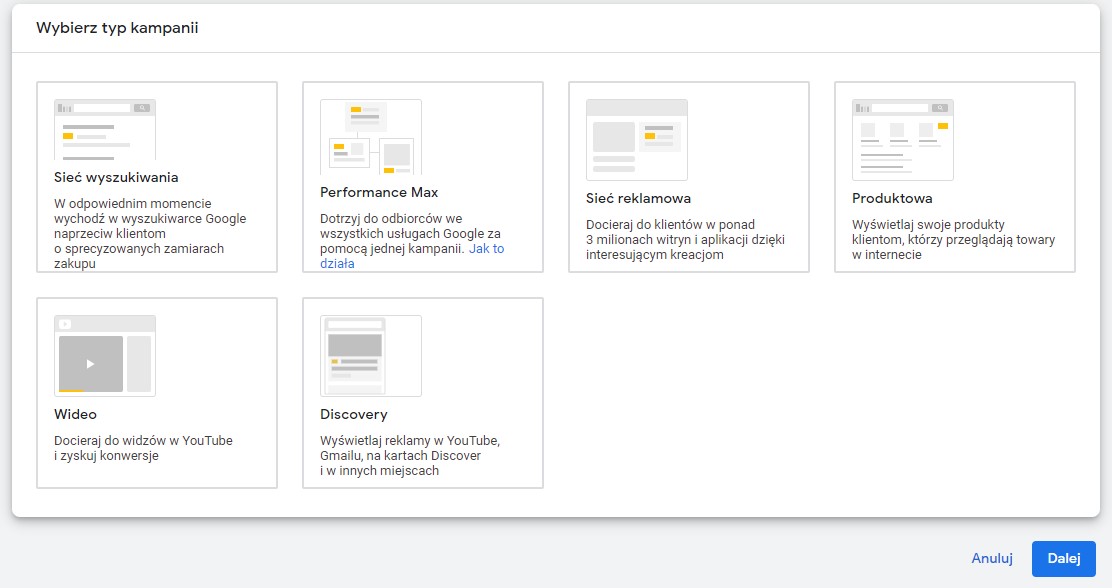Screen dimensions: 1112x588
Task: Click the Wideo player illustration icon
Action: click(x=105, y=356)
